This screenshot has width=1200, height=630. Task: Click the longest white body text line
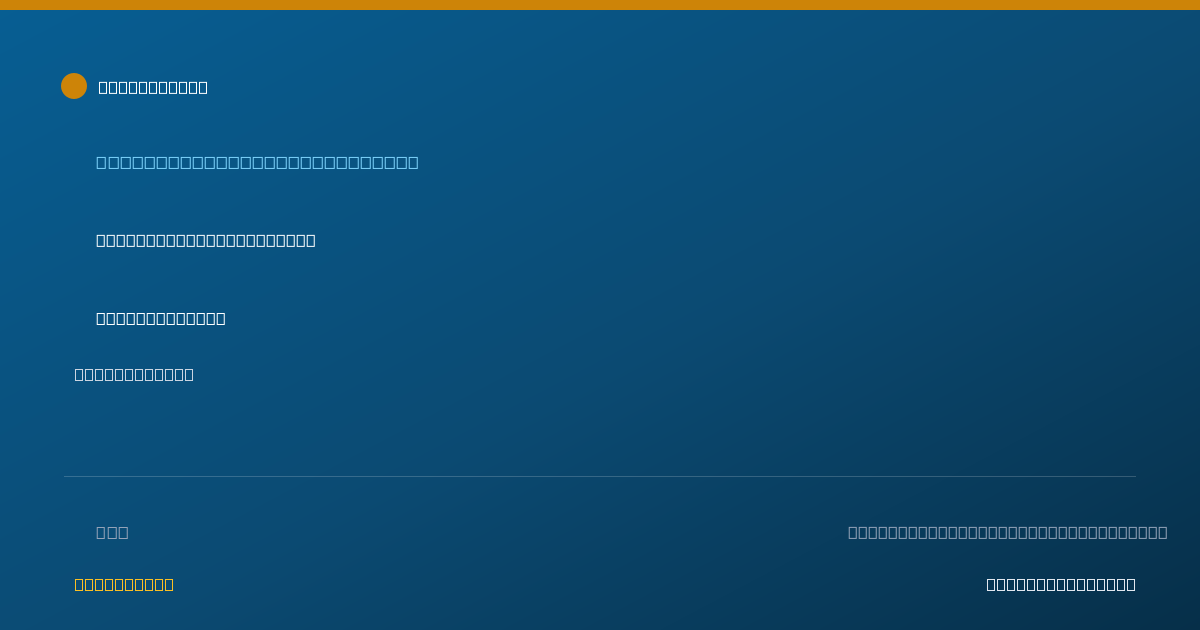206,240
